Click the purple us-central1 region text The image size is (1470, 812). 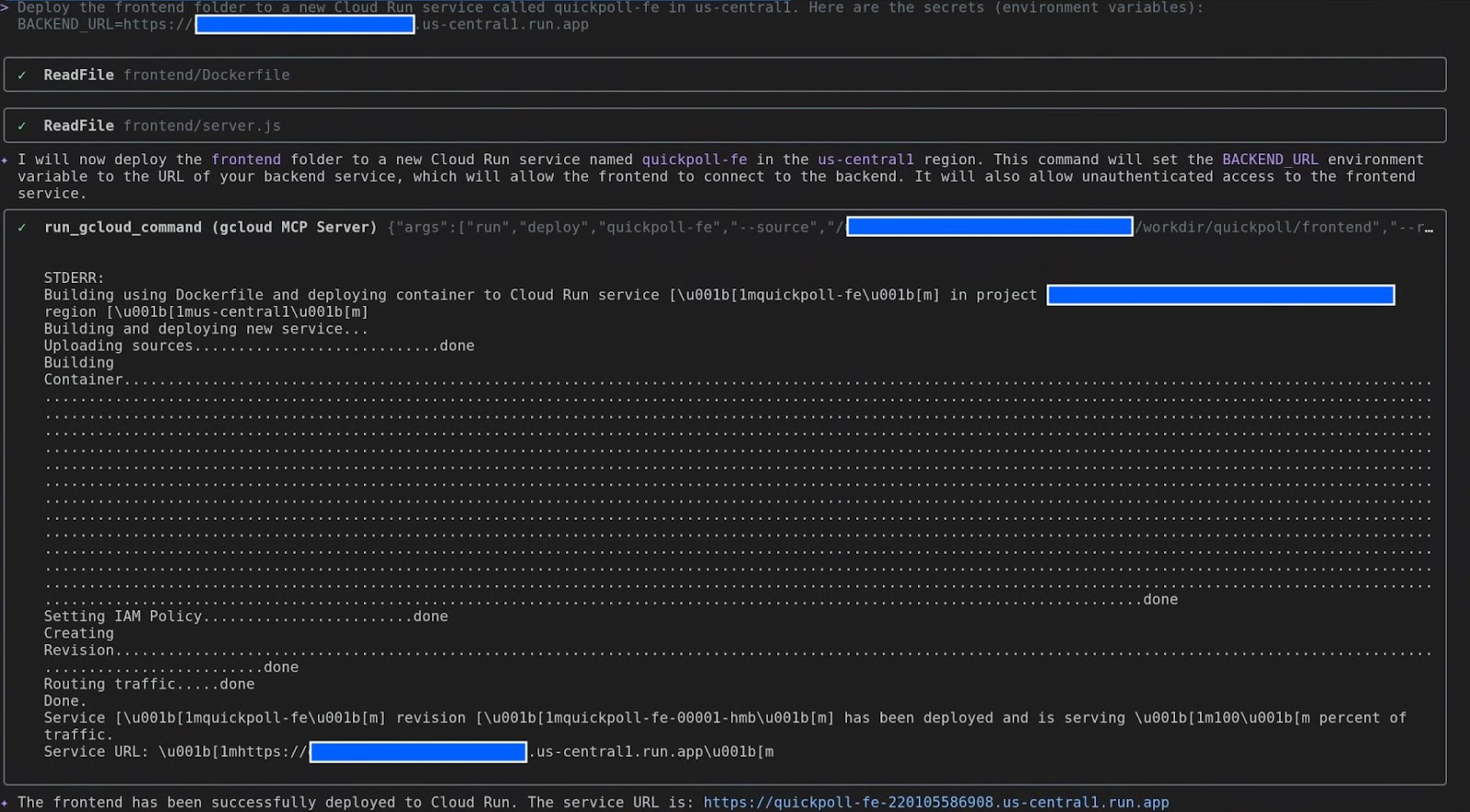pos(865,160)
